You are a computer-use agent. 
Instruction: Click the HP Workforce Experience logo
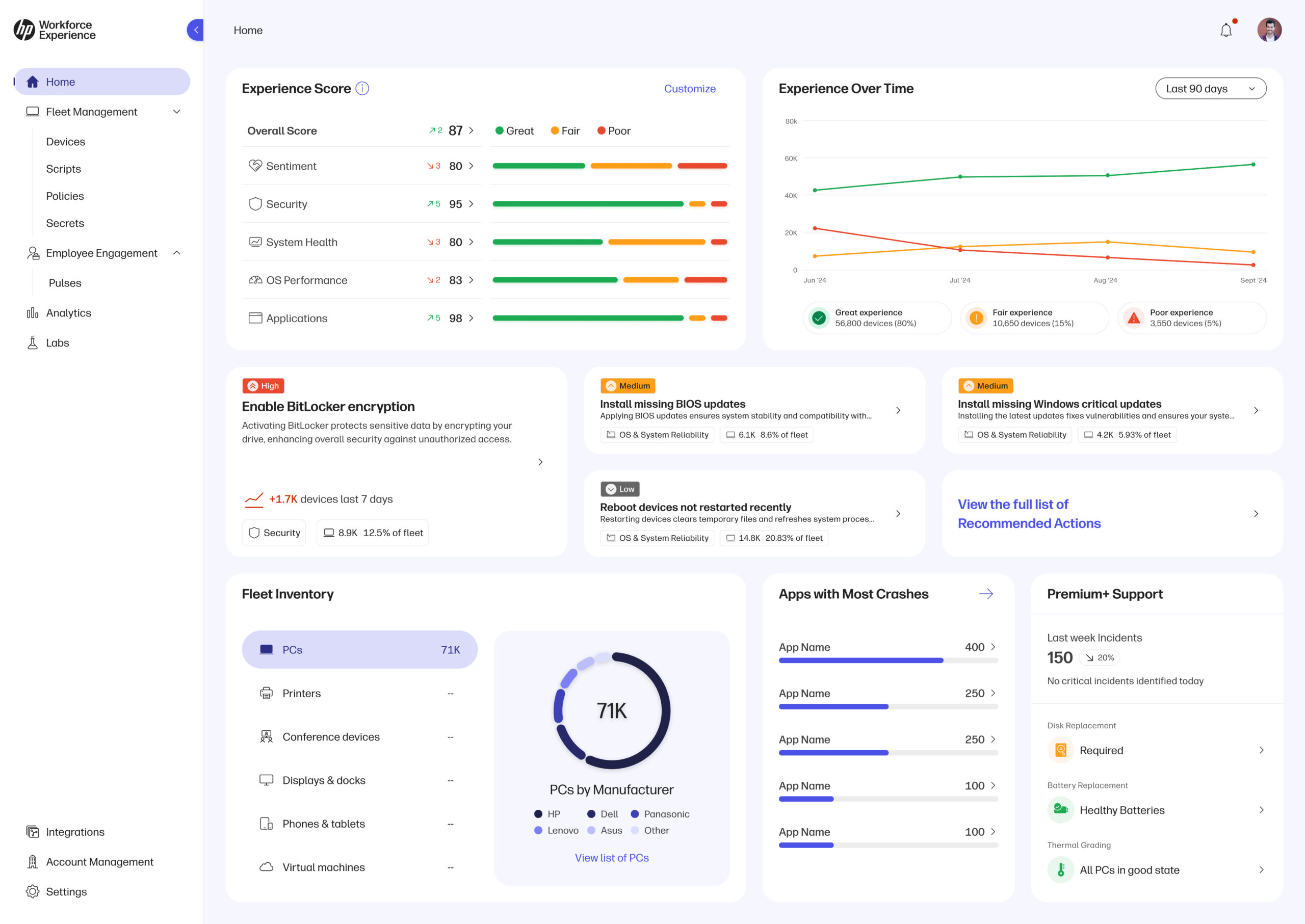click(x=54, y=30)
